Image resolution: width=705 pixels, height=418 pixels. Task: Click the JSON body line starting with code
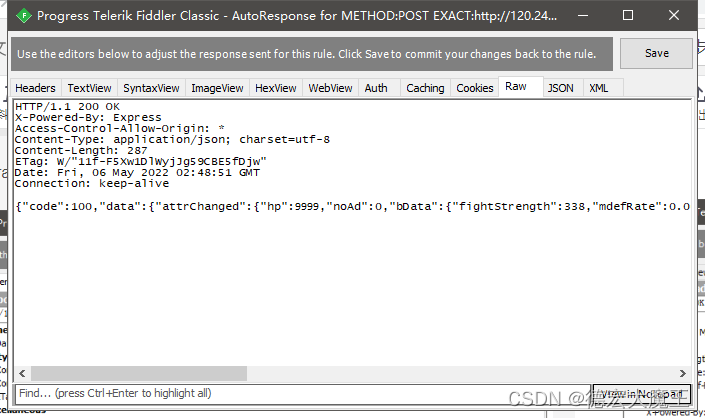(x=352, y=206)
